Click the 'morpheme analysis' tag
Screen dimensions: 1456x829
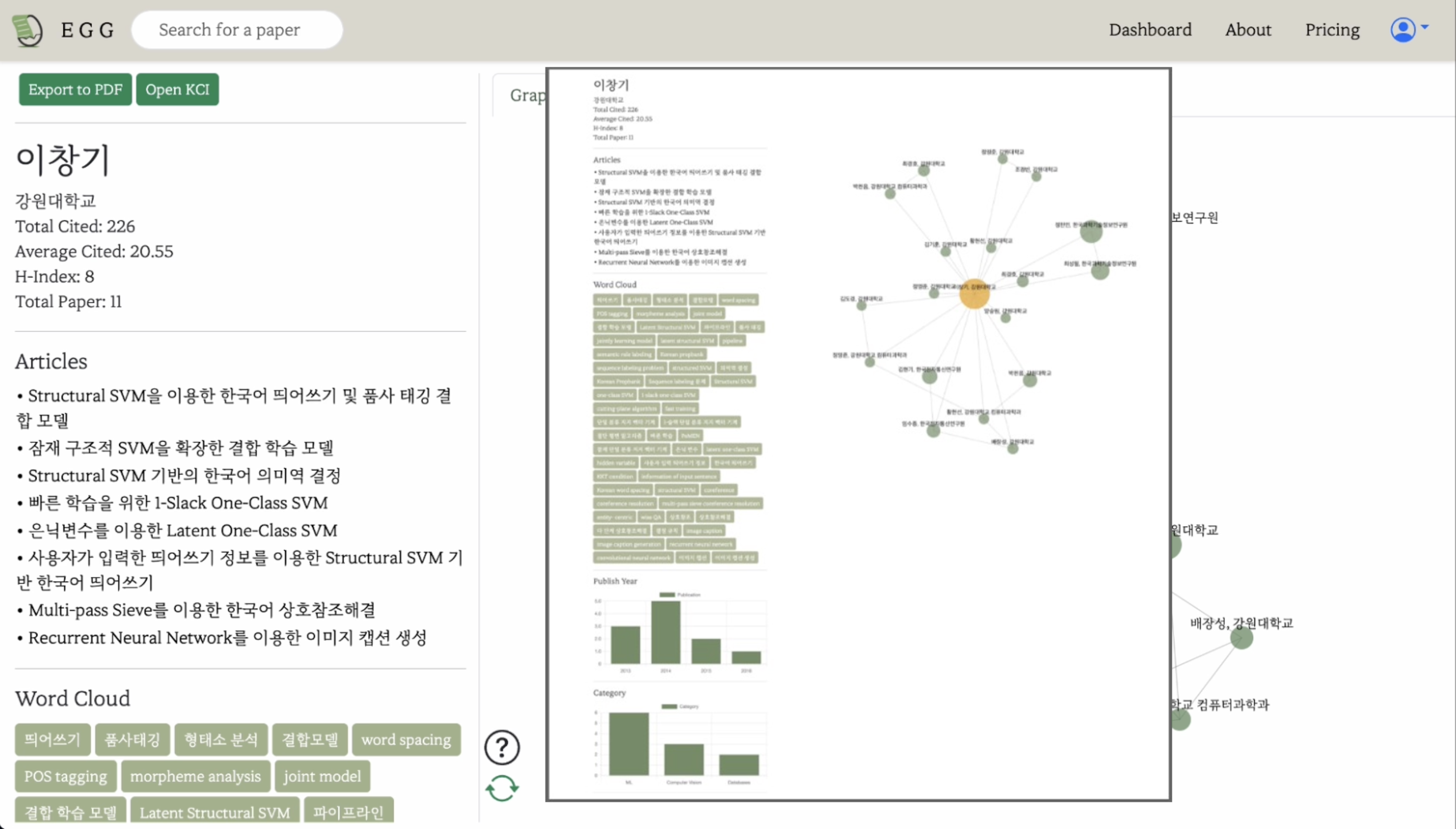[x=195, y=776]
